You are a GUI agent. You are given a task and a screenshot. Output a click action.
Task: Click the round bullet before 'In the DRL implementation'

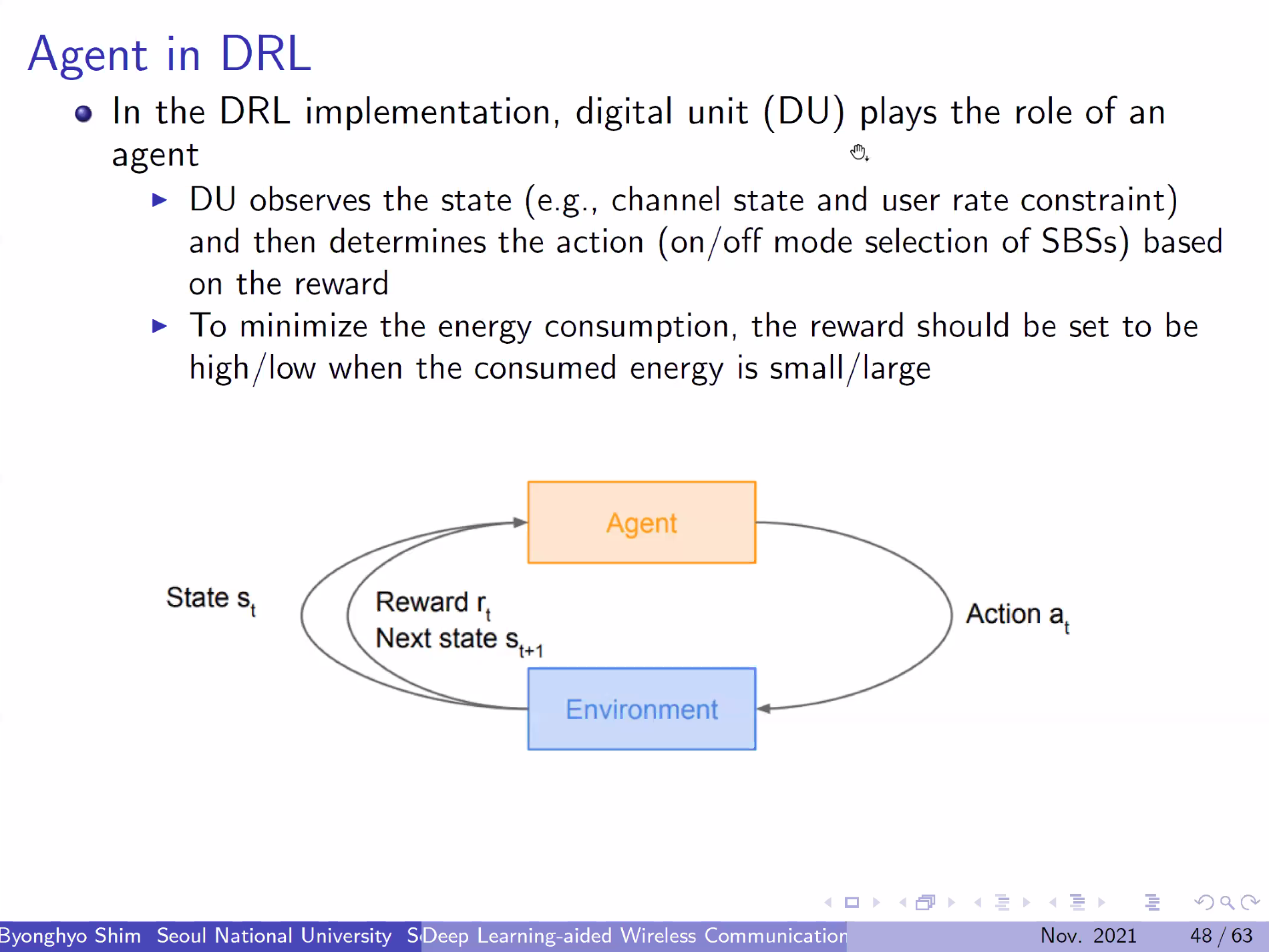click(x=83, y=114)
